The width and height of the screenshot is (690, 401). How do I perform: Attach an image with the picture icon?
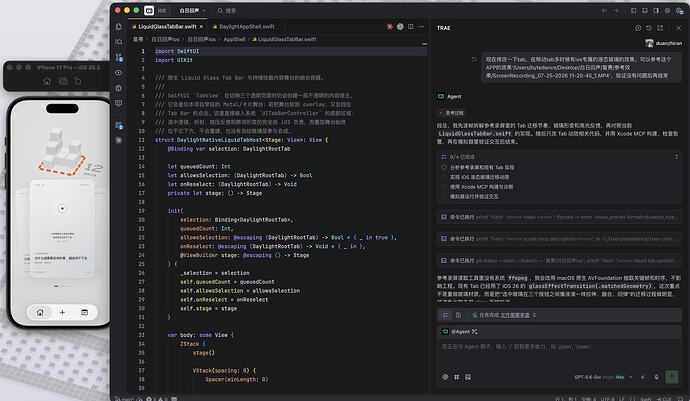[468, 377]
